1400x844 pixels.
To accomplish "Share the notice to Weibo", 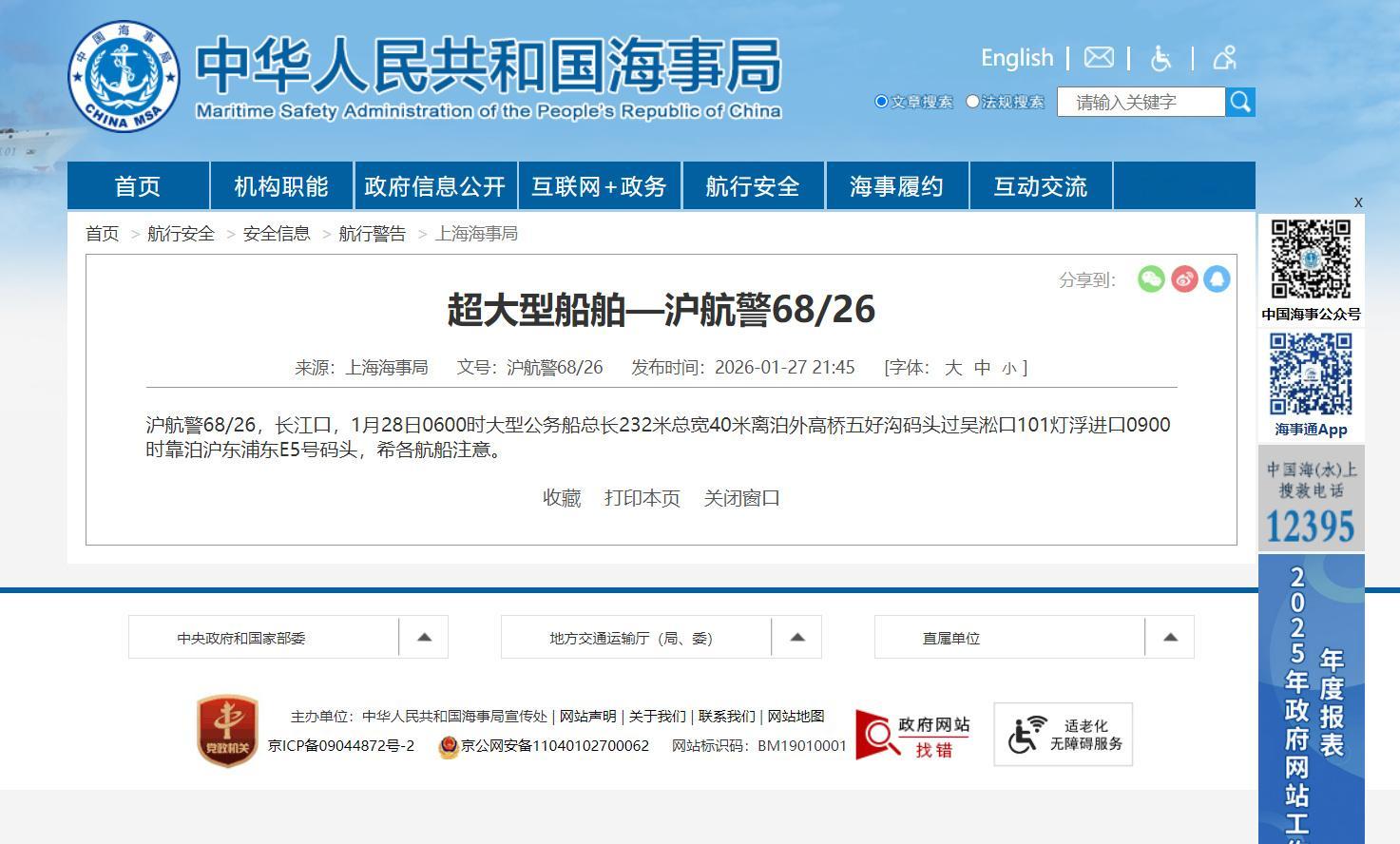I will pos(1184,278).
